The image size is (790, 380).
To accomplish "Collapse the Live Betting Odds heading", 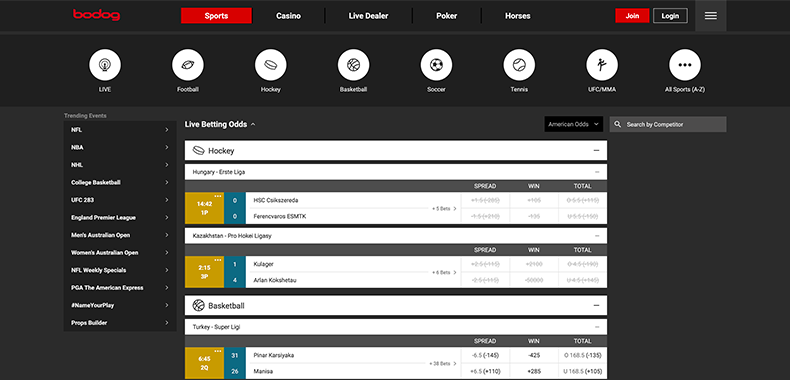I will (220, 124).
